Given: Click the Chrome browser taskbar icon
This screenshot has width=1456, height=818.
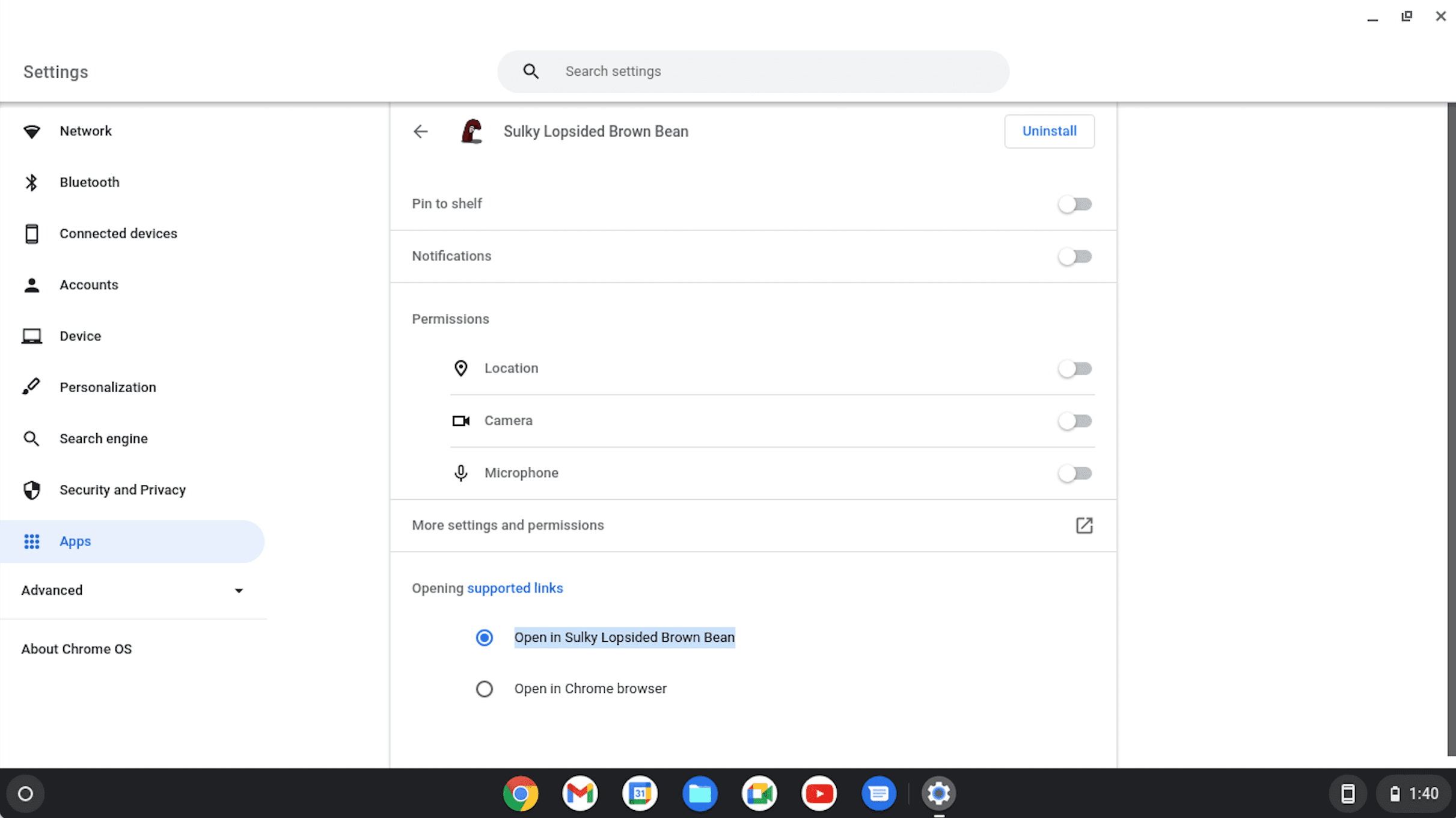Looking at the screenshot, I should click(520, 793).
